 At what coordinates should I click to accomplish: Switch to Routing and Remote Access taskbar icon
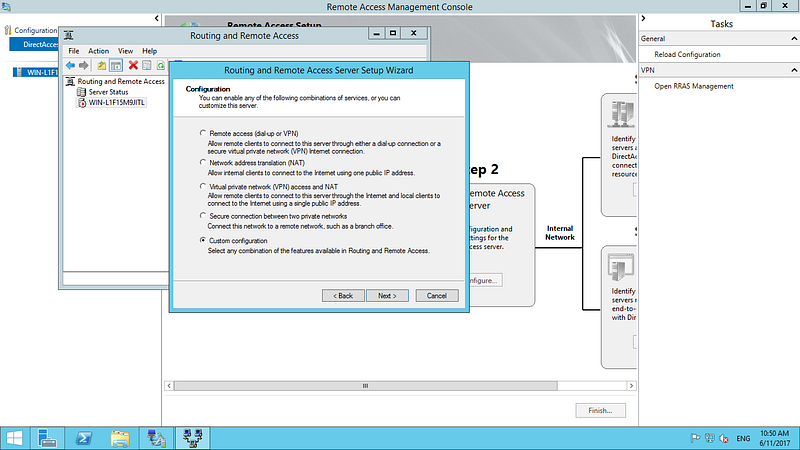(x=193, y=438)
